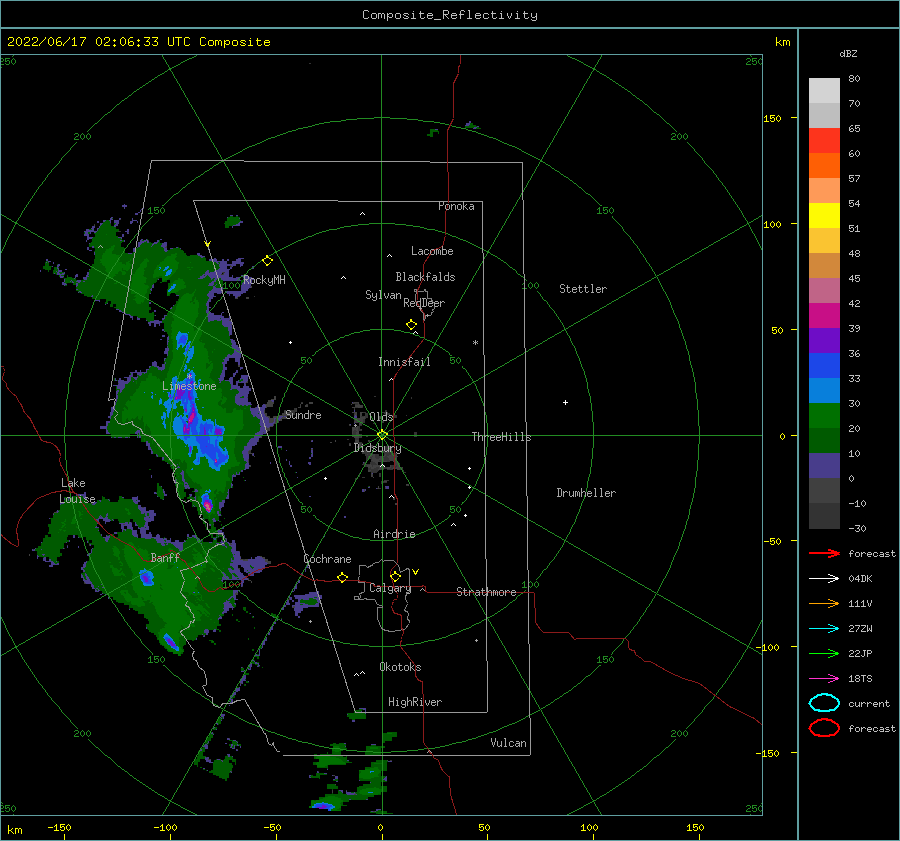Screen dimensions: 900x841
Task: Click the Ponoka town label
Action: click(456, 206)
